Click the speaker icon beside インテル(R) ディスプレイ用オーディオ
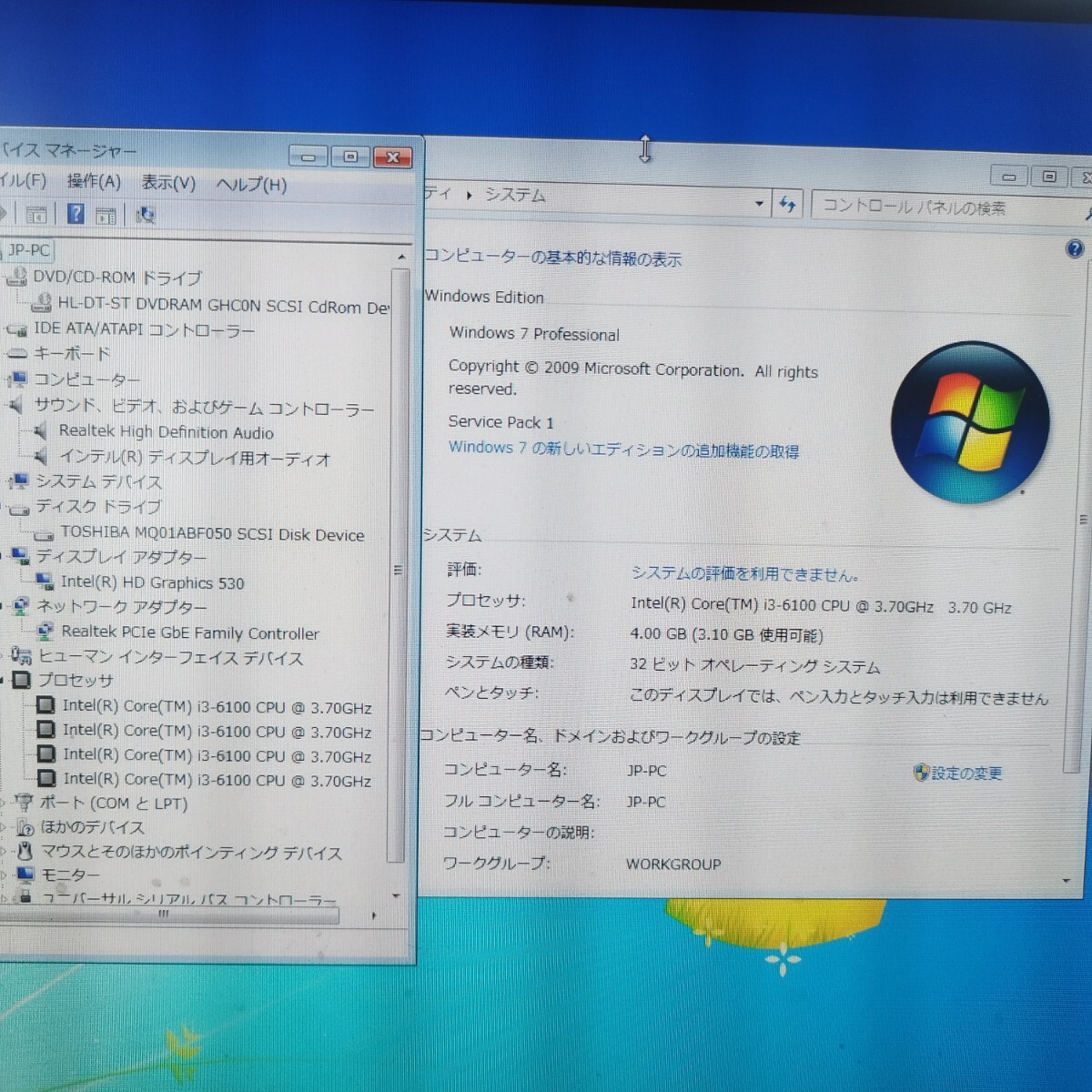Image resolution: width=1092 pixels, height=1092 pixels. 41,457
